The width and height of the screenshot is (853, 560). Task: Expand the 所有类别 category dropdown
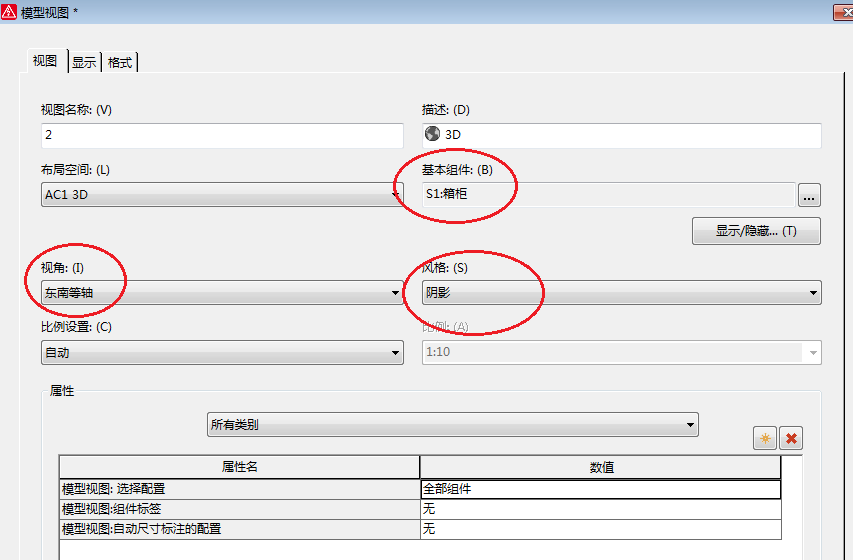452,425
